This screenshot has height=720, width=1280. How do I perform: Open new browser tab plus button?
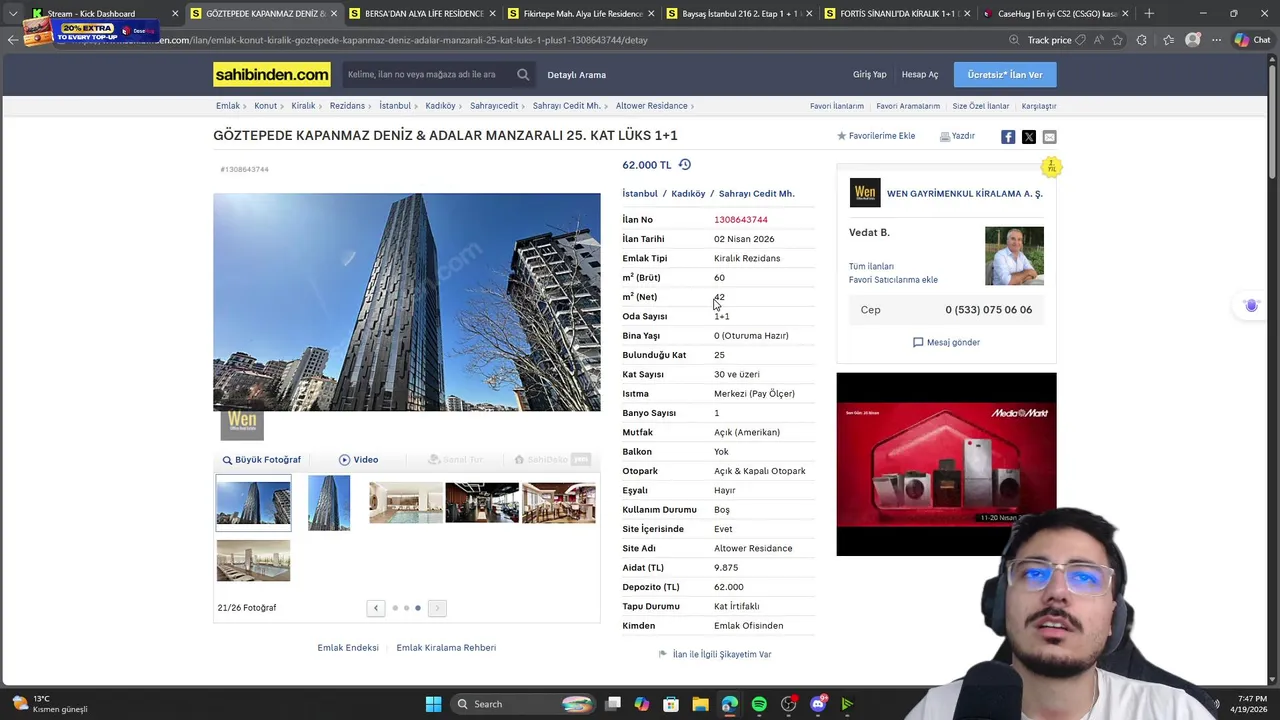click(1149, 14)
